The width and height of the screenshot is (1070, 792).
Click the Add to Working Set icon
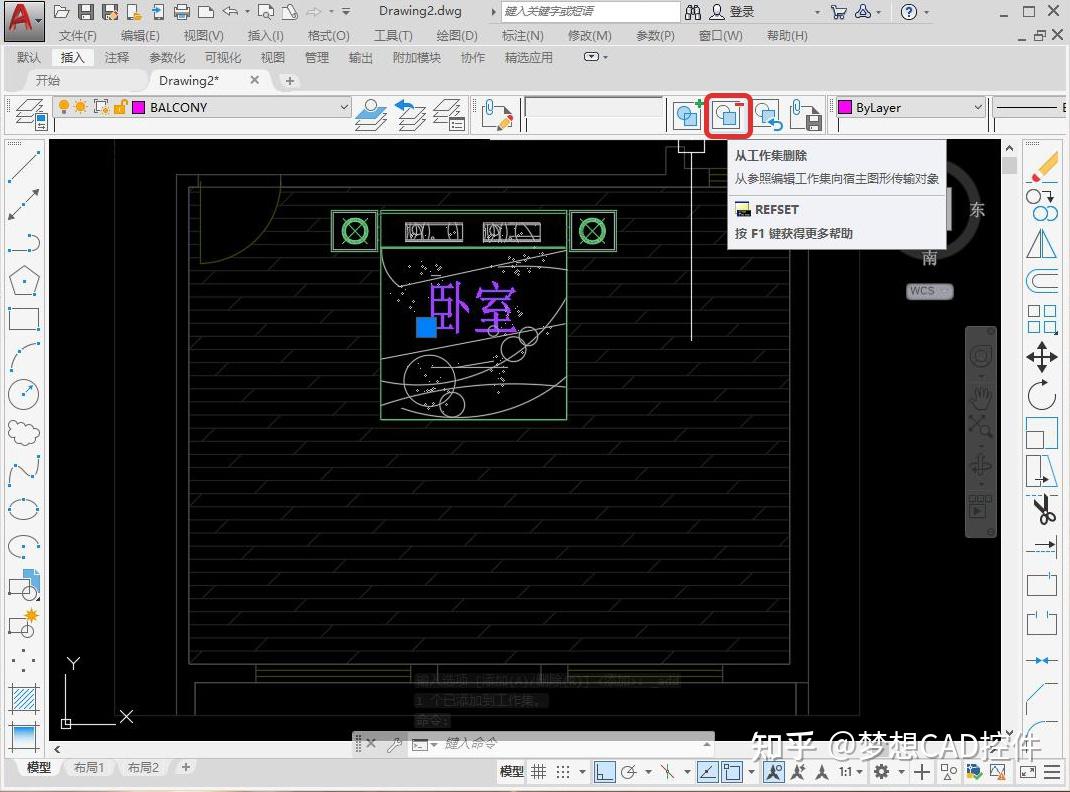687,115
